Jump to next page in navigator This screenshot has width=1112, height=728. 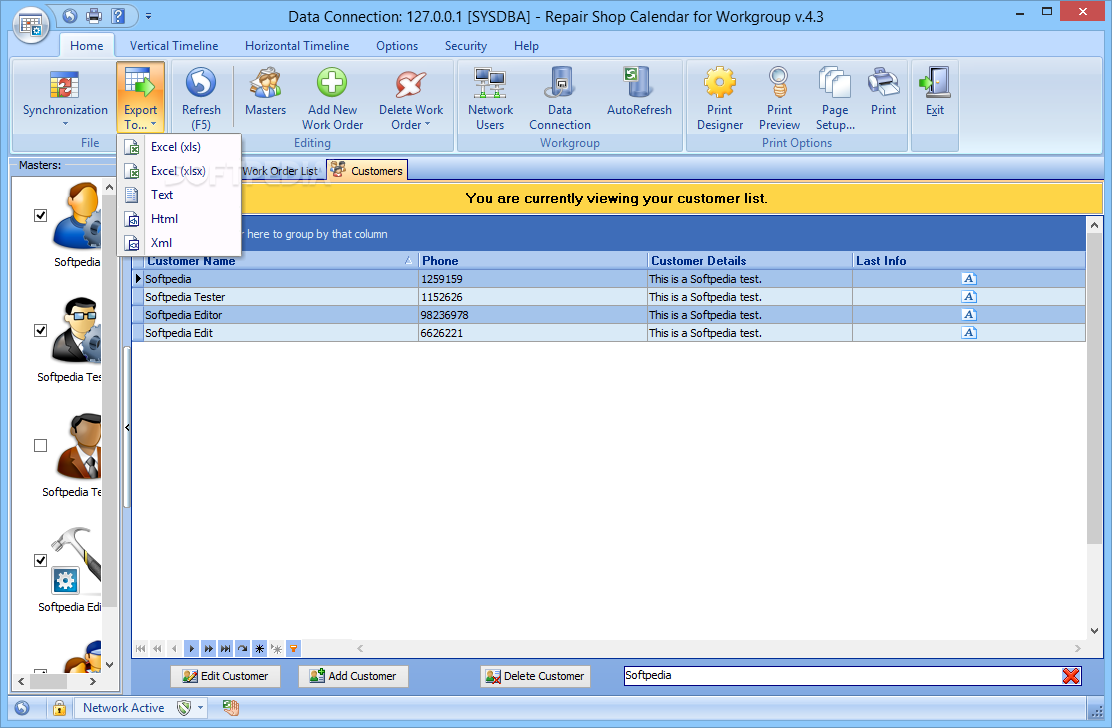click(208, 649)
